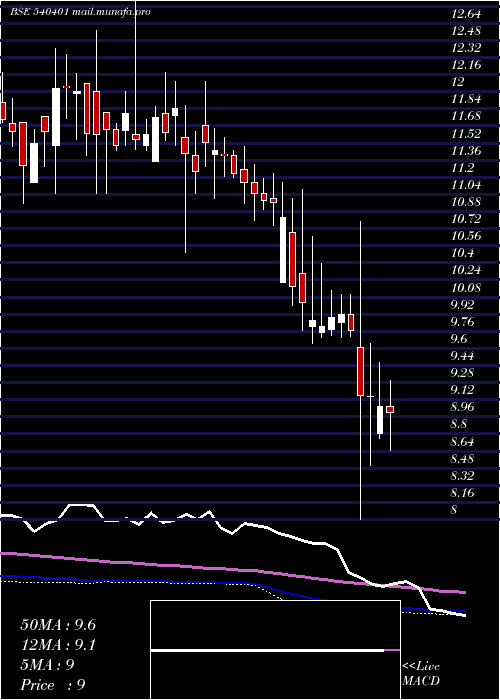Viewport: 500px width, 700px height.
Task: Click the 12.16 price axis label
Action: coord(466,65)
